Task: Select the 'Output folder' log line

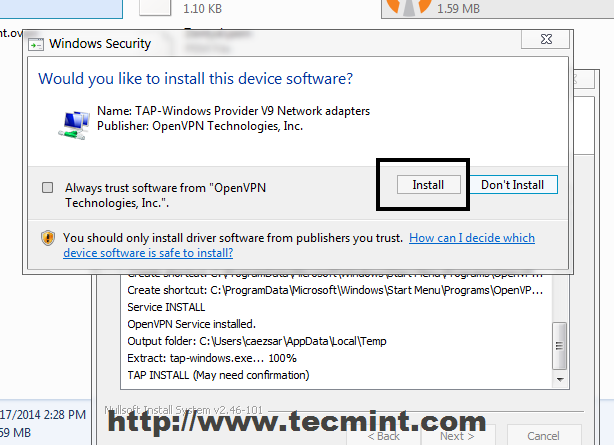Action: pos(257,341)
